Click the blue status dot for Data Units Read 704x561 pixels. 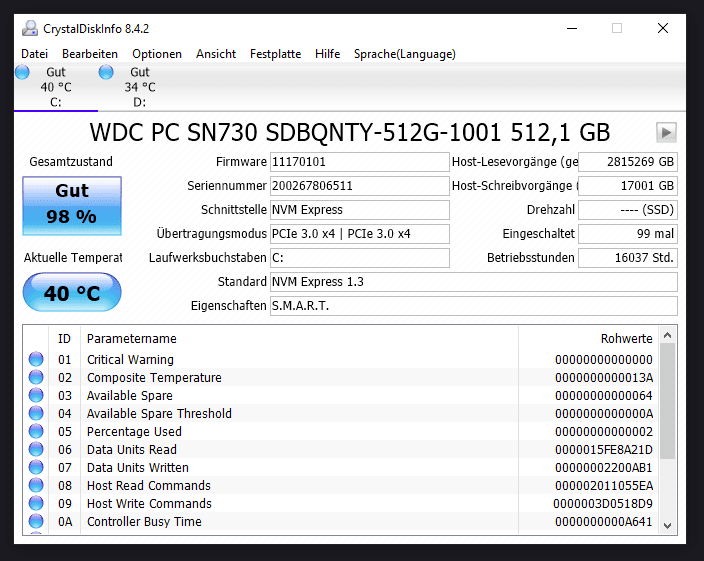click(x=36, y=449)
